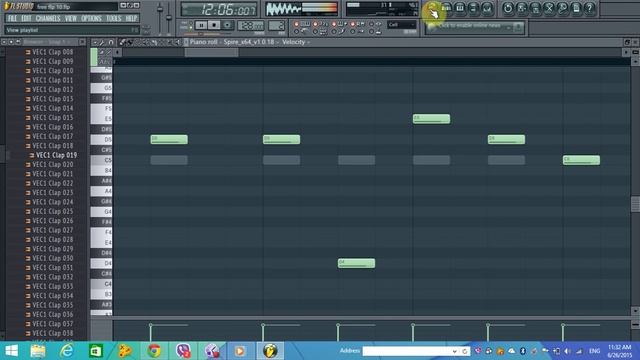Open Internet Explorer from the taskbar

(67, 351)
